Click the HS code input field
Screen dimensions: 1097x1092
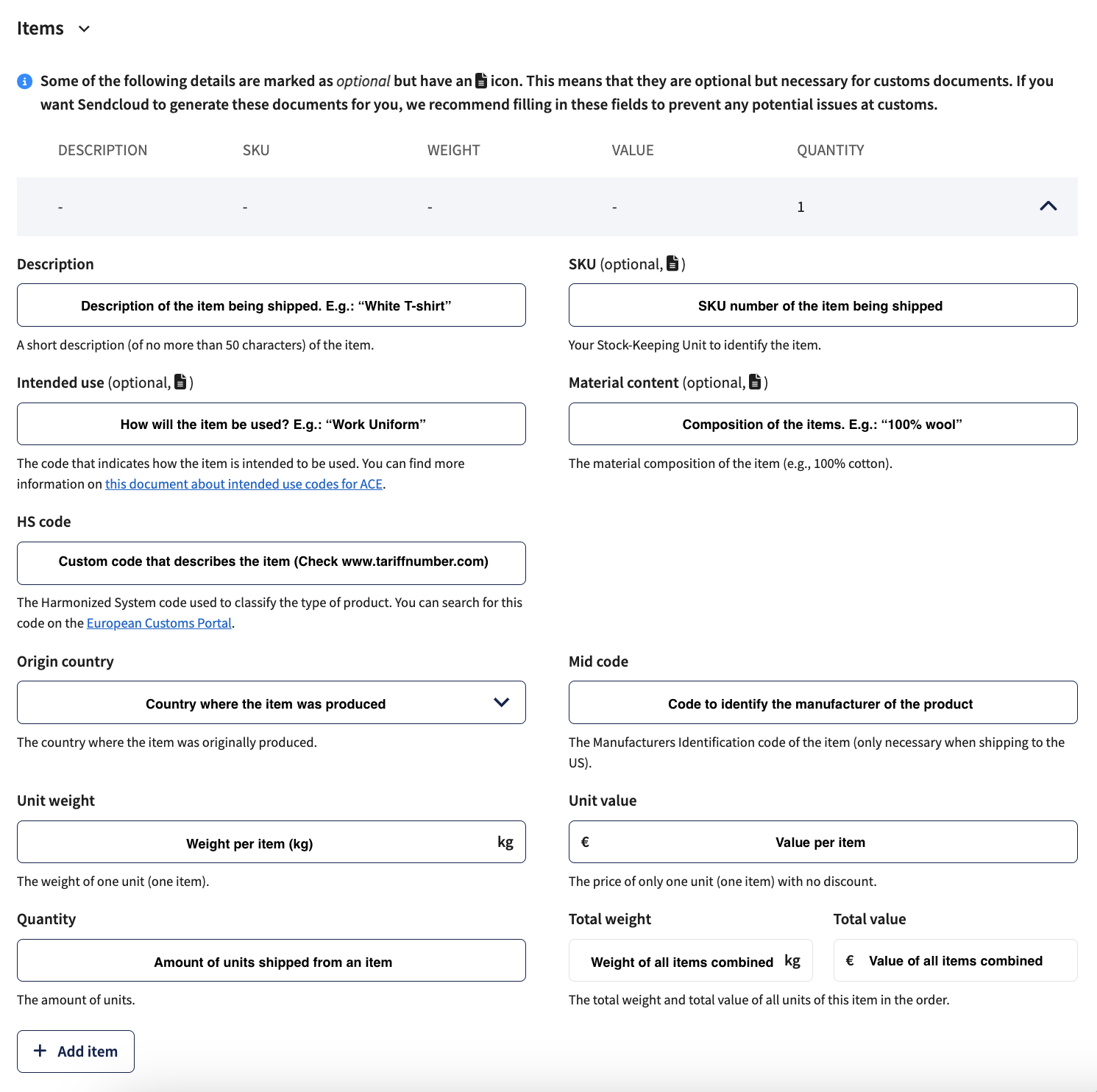(271, 561)
